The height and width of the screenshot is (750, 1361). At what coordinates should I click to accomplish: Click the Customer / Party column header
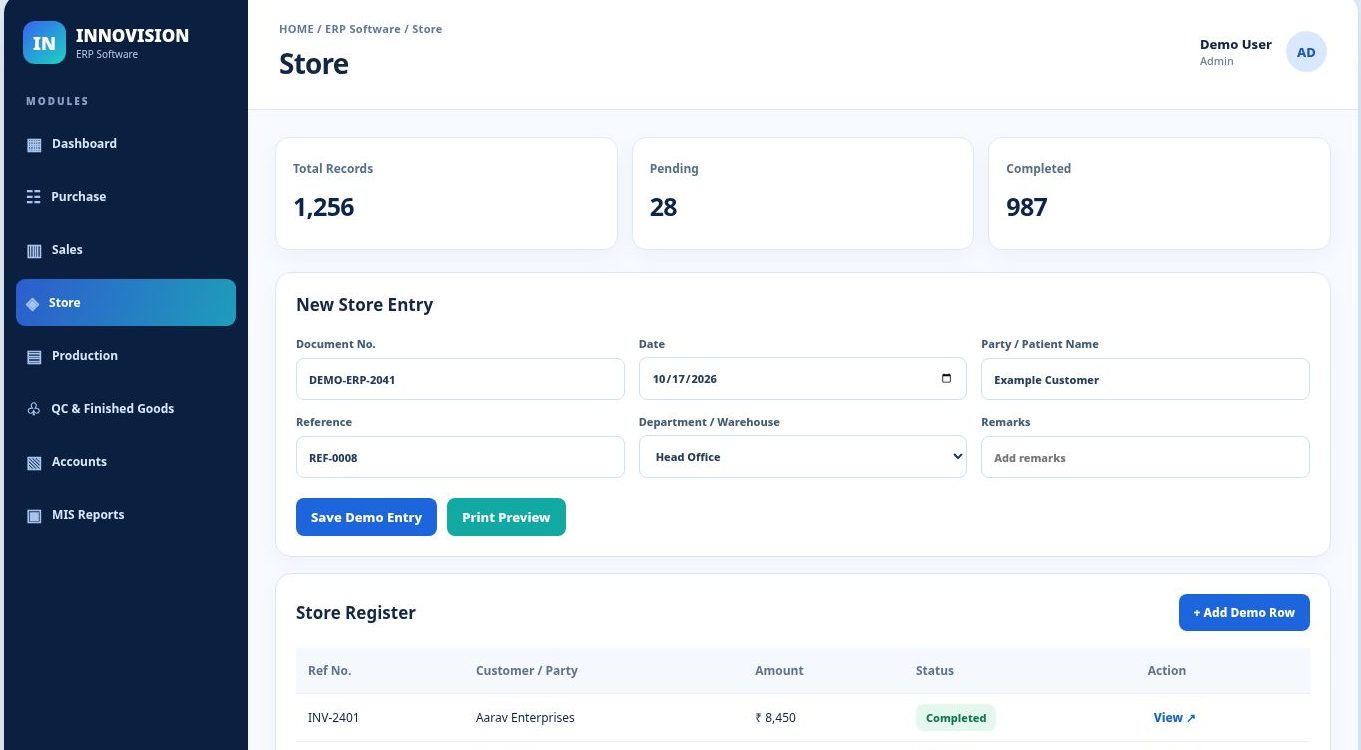[527, 671]
